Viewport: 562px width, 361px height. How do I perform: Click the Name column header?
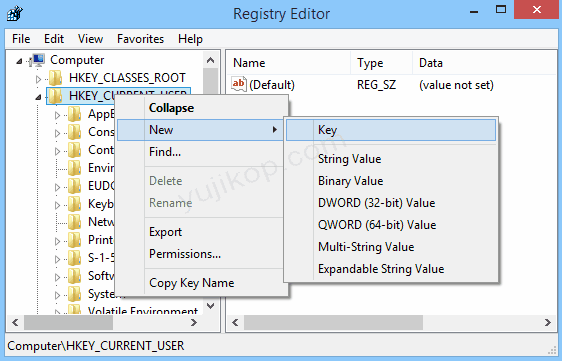pyautogui.click(x=289, y=63)
